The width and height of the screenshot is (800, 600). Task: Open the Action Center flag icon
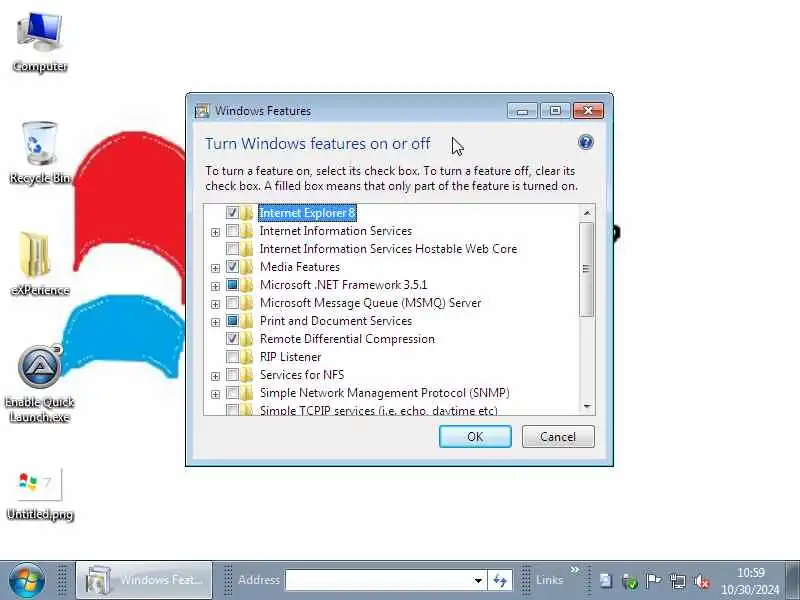click(x=653, y=581)
